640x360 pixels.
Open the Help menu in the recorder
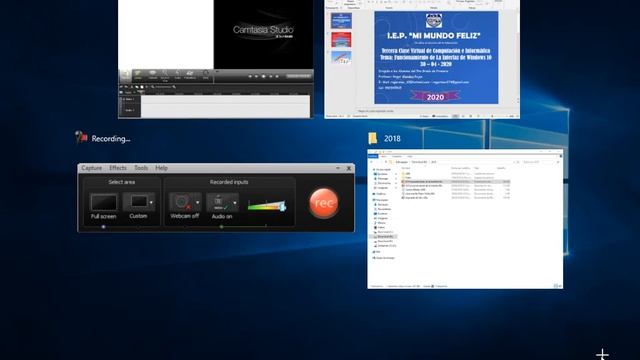[161, 168]
